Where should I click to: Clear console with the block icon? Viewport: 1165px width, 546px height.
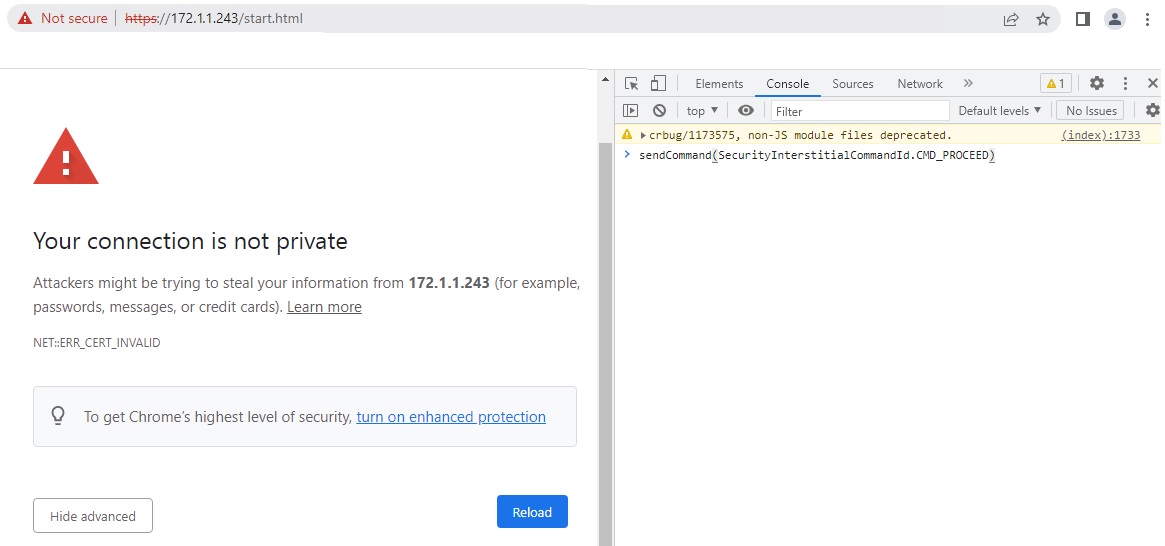(659, 111)
